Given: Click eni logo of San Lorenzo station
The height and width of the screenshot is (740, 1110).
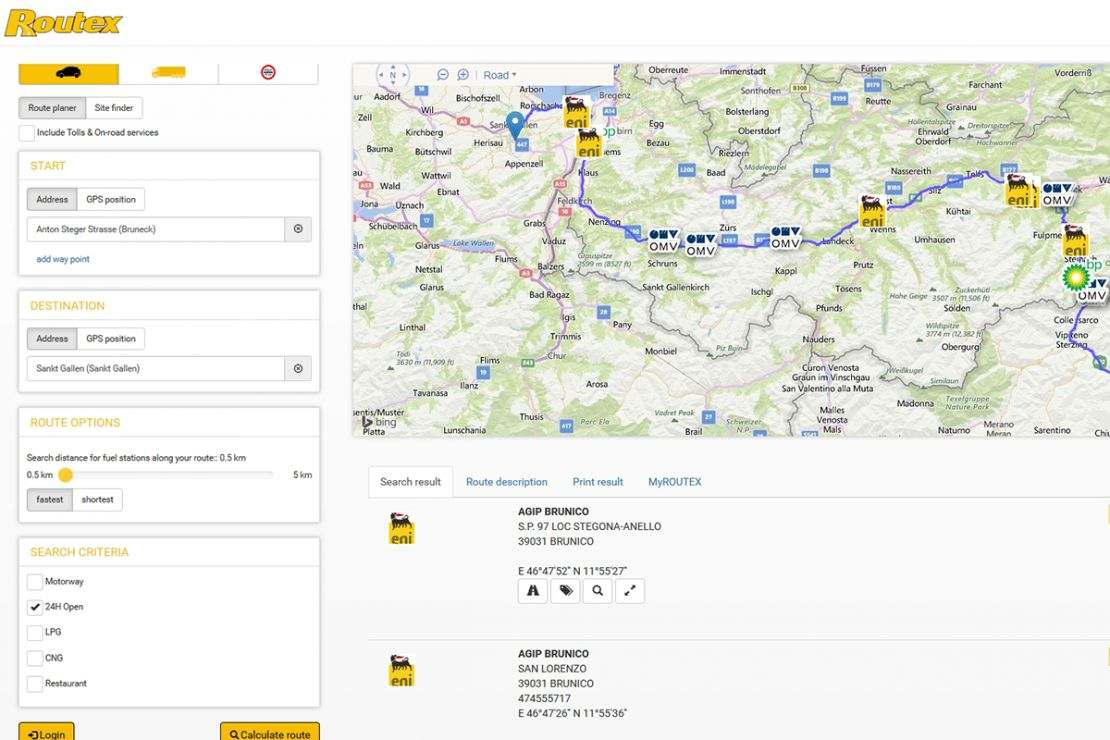Looking at the screenshot, I should [401, 671].
